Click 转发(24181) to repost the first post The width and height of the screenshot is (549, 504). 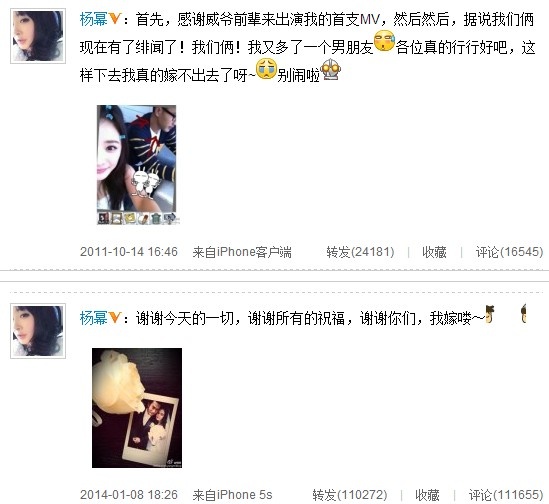(360, 252)
